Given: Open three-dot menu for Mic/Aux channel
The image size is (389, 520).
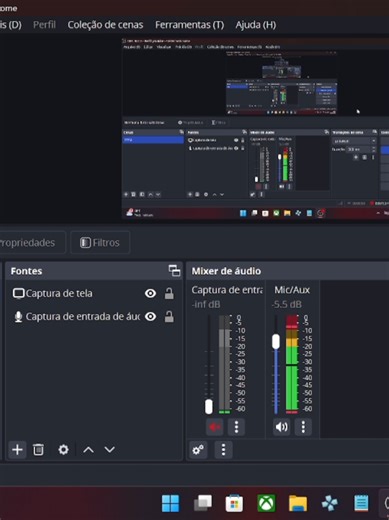Looking at the screenshot, I should (303, 427).
